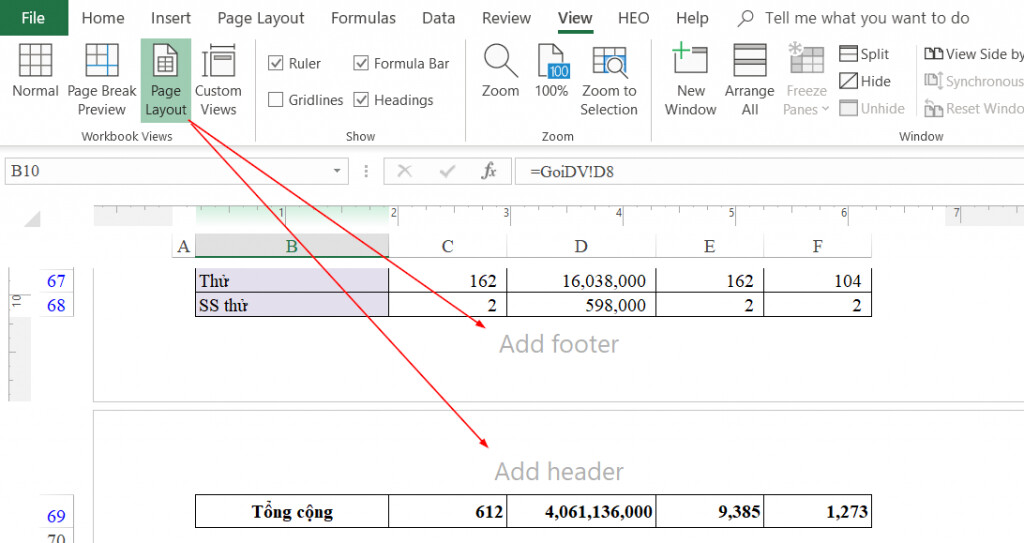The image size is (1024, 543).
Task: Toggle Synchronous Scrolling
Action: pos(973,81)
